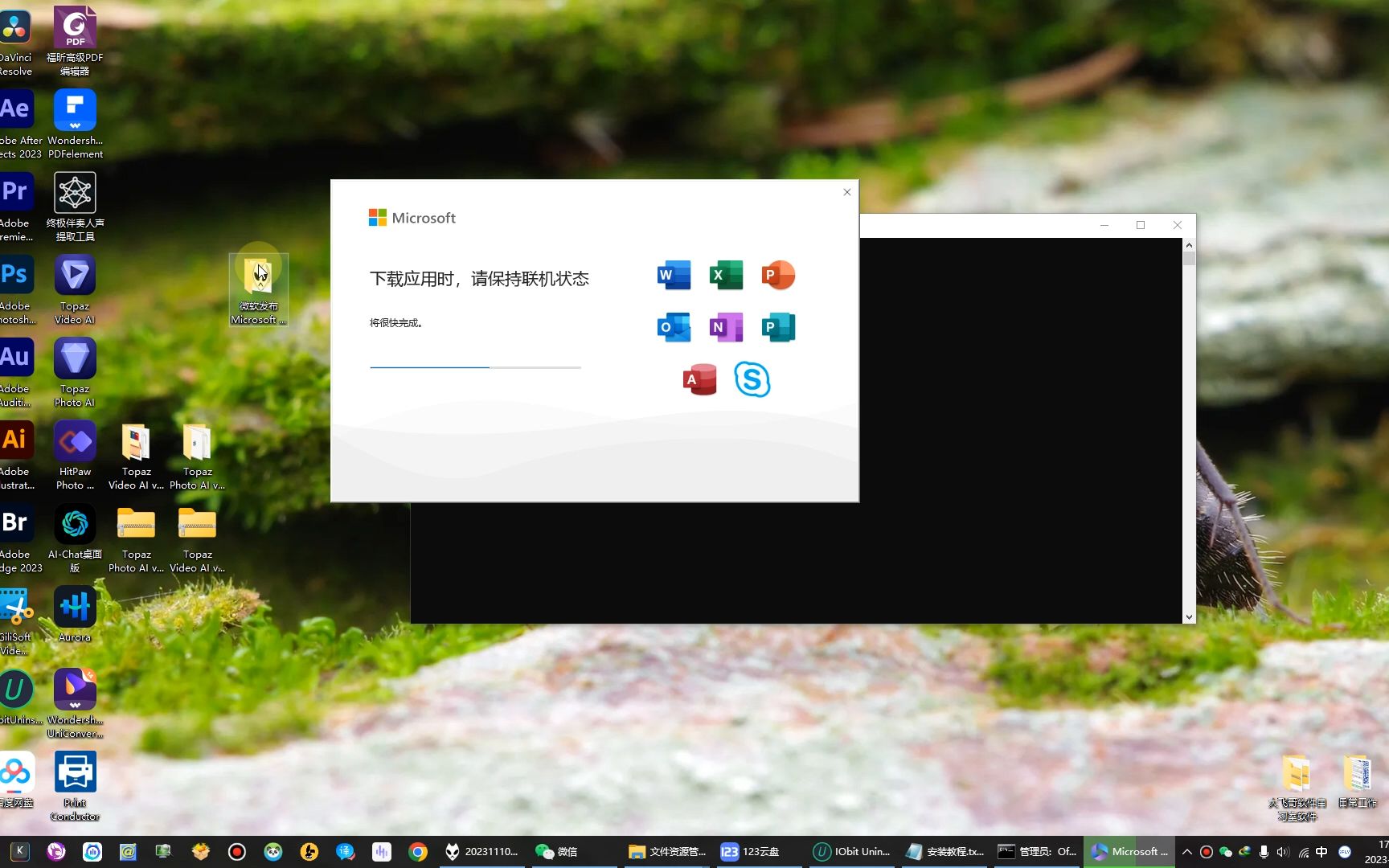The image size is (1389, 868).
Task: Switch to 安装教程.txt in the taskbar
Action: tap(944, 852)
